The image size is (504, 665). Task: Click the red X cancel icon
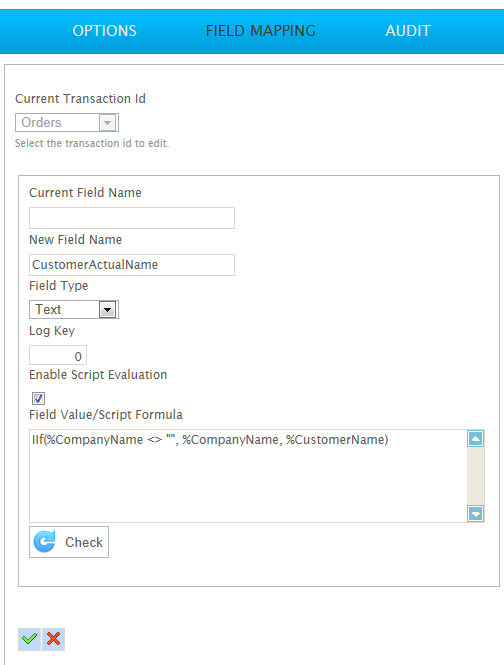click(x=53, y=639)
